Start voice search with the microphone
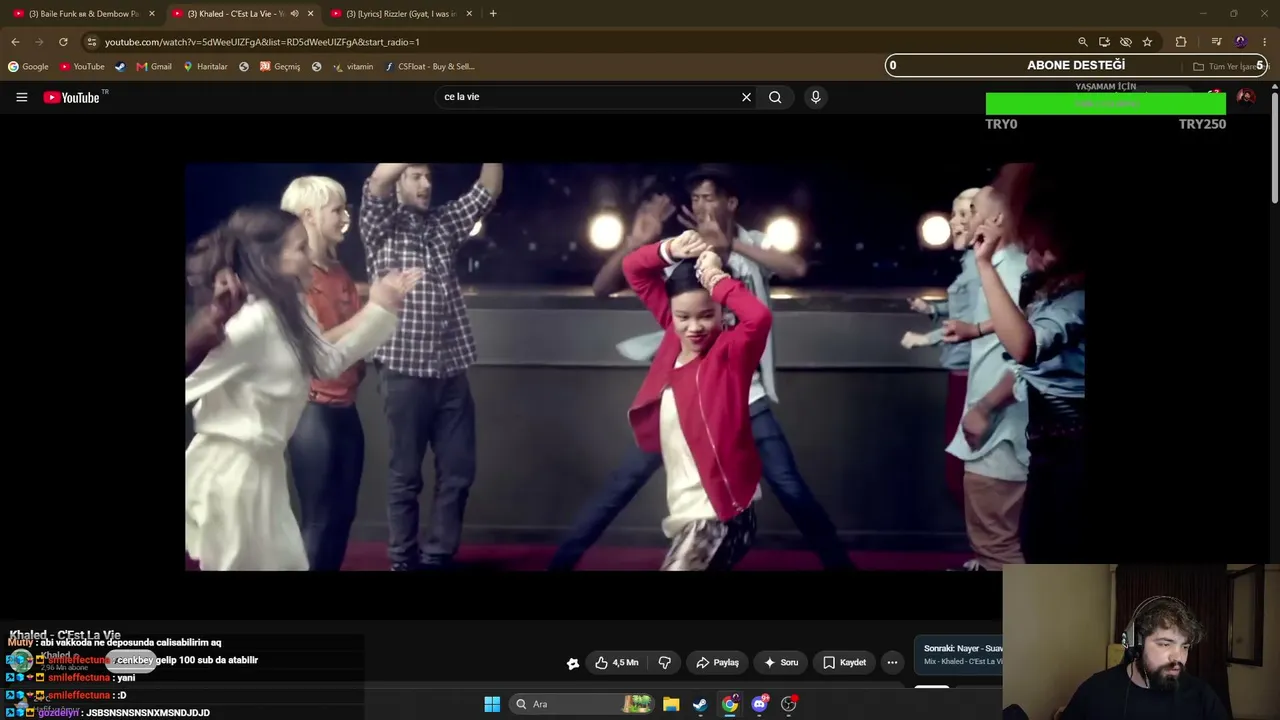The height and width of the screenshot is (720, 1280). (815, 97)
